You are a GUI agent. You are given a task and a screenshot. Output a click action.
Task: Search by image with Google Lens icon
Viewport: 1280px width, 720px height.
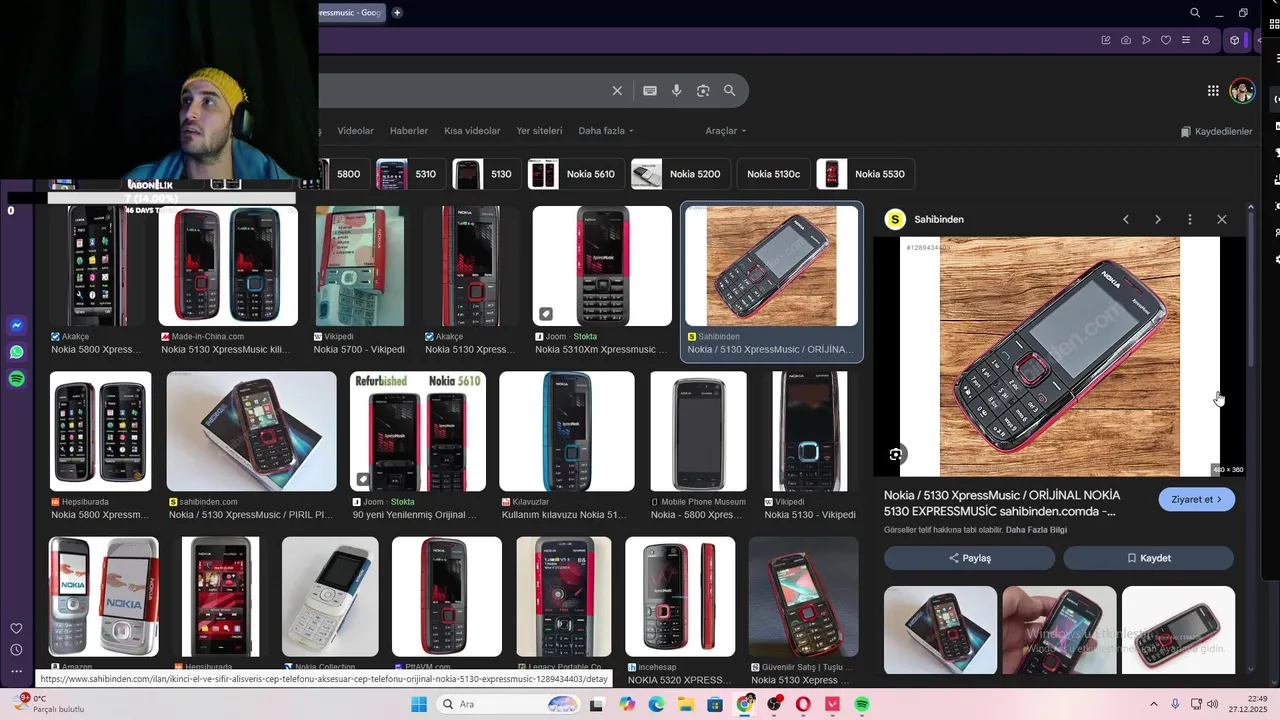pyautogui.click(x=703, y=91)
